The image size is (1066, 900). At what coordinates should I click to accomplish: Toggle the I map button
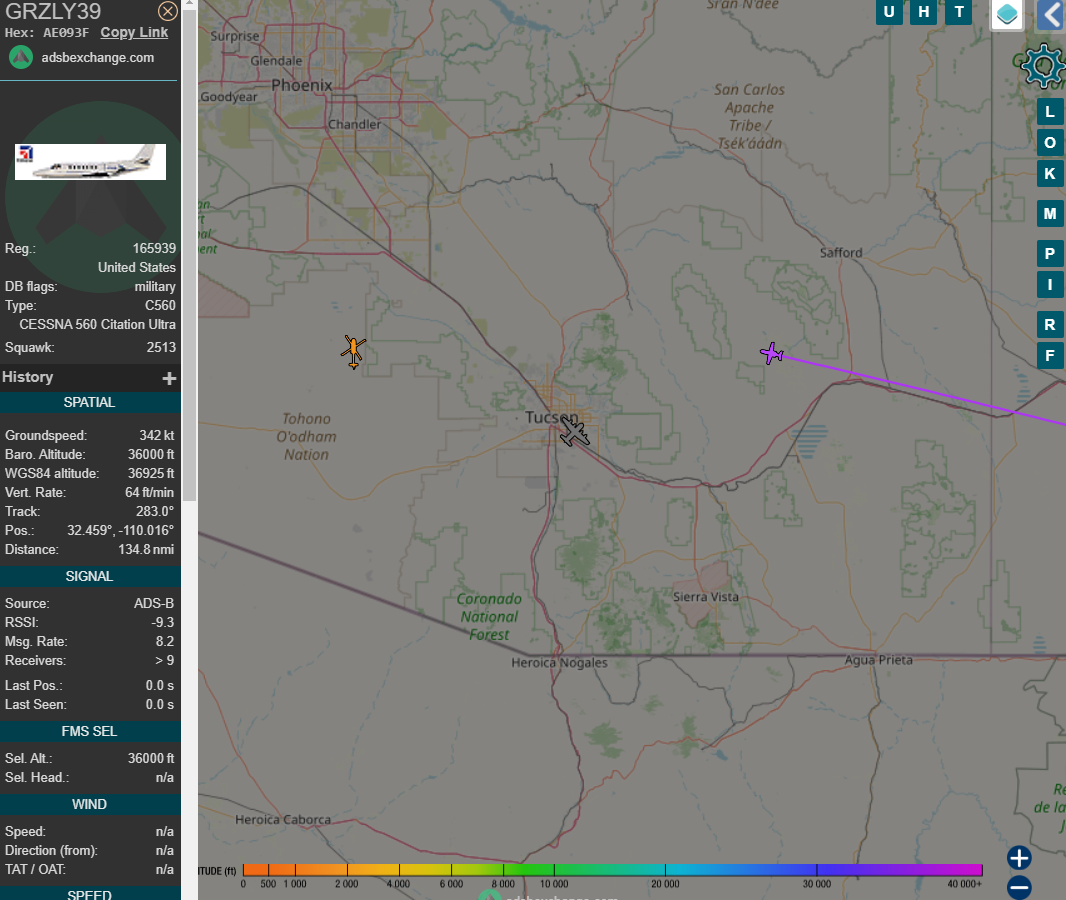tap(1050, 285)
